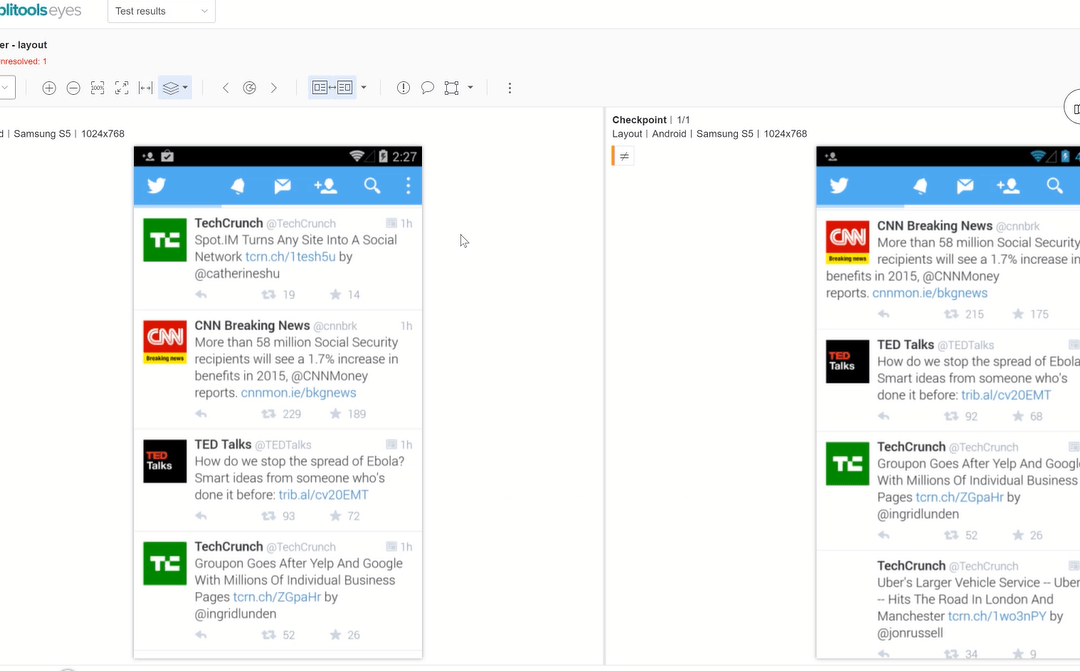Toggle the not-equal diff indicator
This screenshot has width=1080, height=671.
[x=624, y=156]
